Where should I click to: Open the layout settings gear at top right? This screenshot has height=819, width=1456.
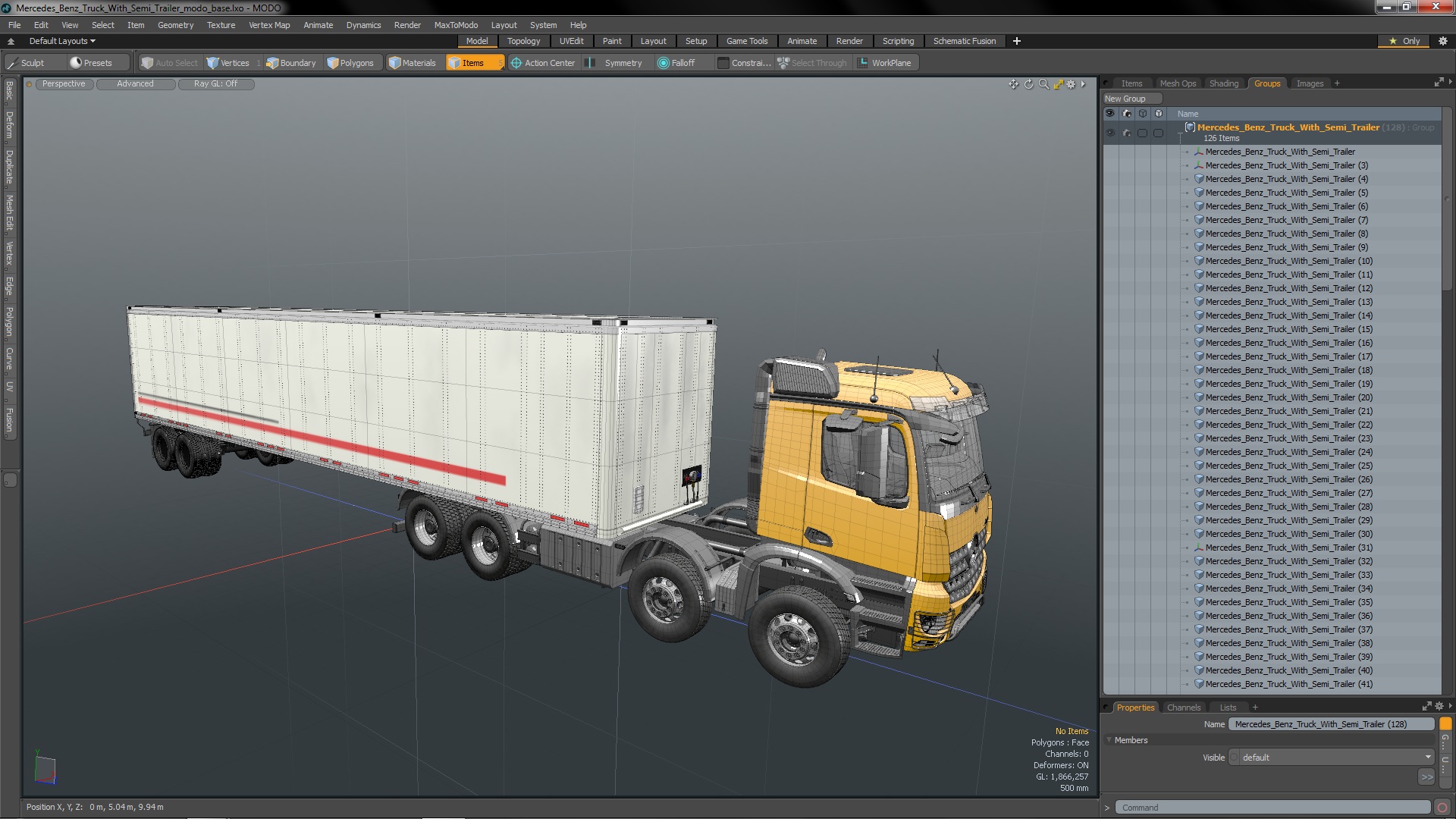point(1442,41)
